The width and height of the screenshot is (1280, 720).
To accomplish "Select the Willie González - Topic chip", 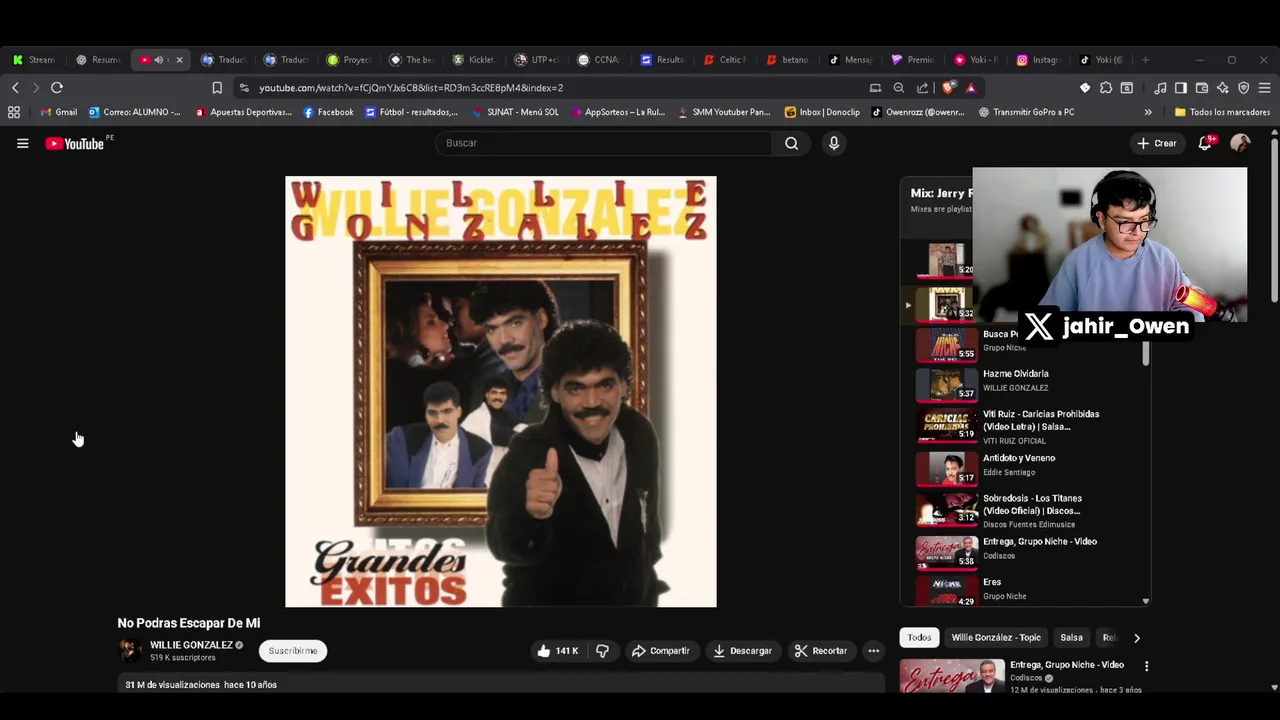I will (996, 638).
